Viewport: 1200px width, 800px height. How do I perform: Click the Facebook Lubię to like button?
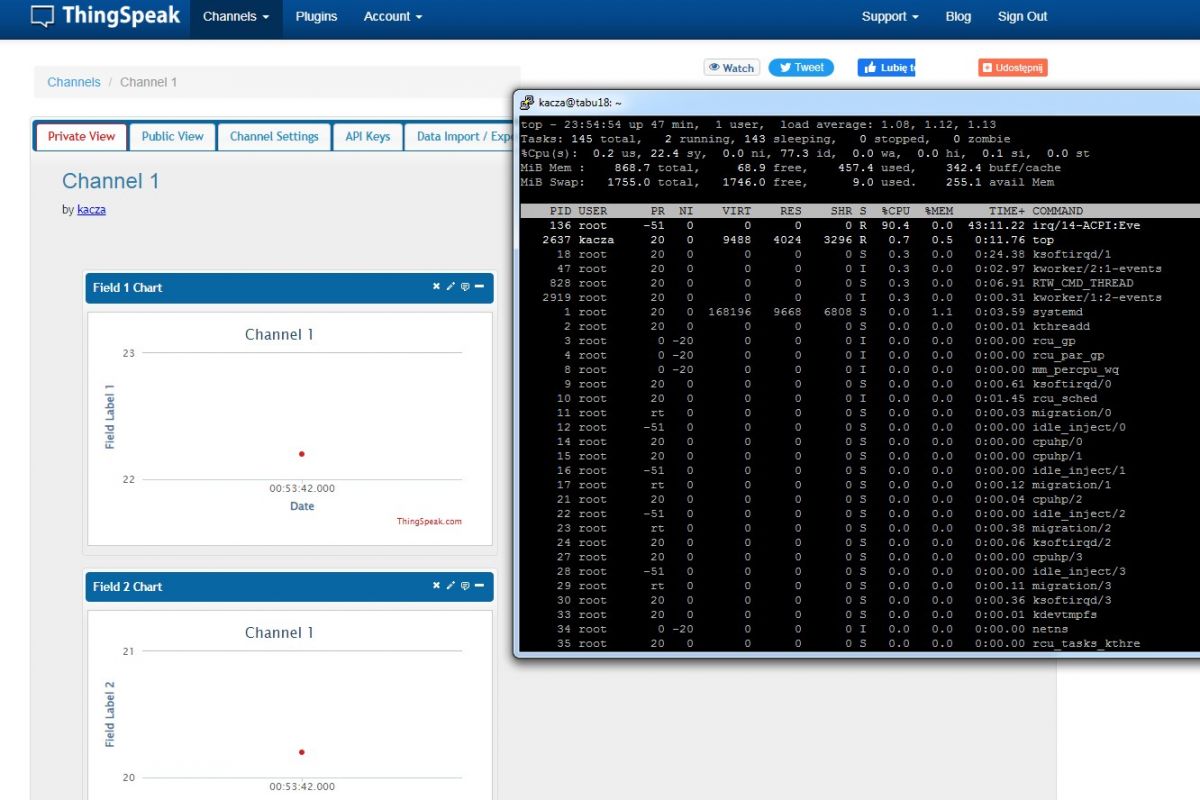pos(886,68)
